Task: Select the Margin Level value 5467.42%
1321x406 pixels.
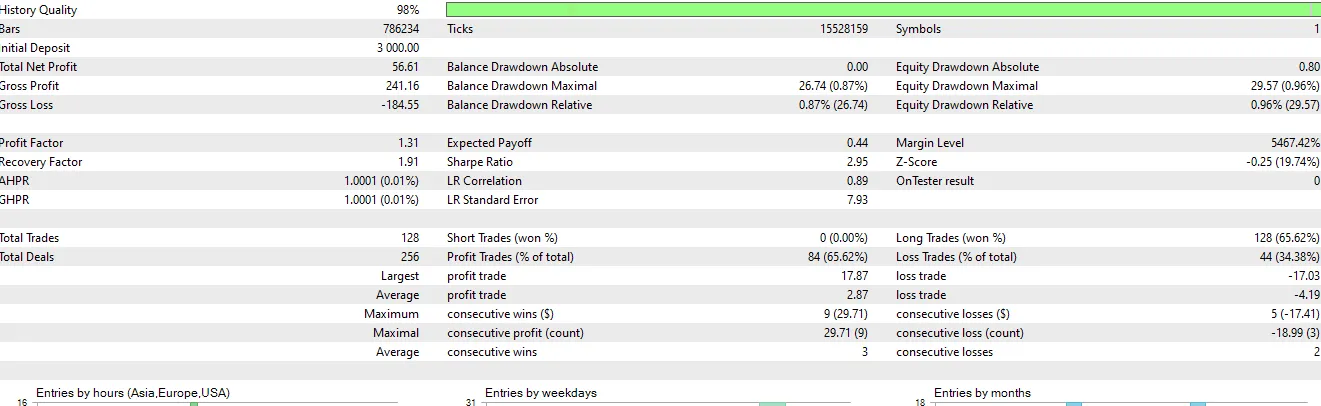Action: (x=1287, y=143)
